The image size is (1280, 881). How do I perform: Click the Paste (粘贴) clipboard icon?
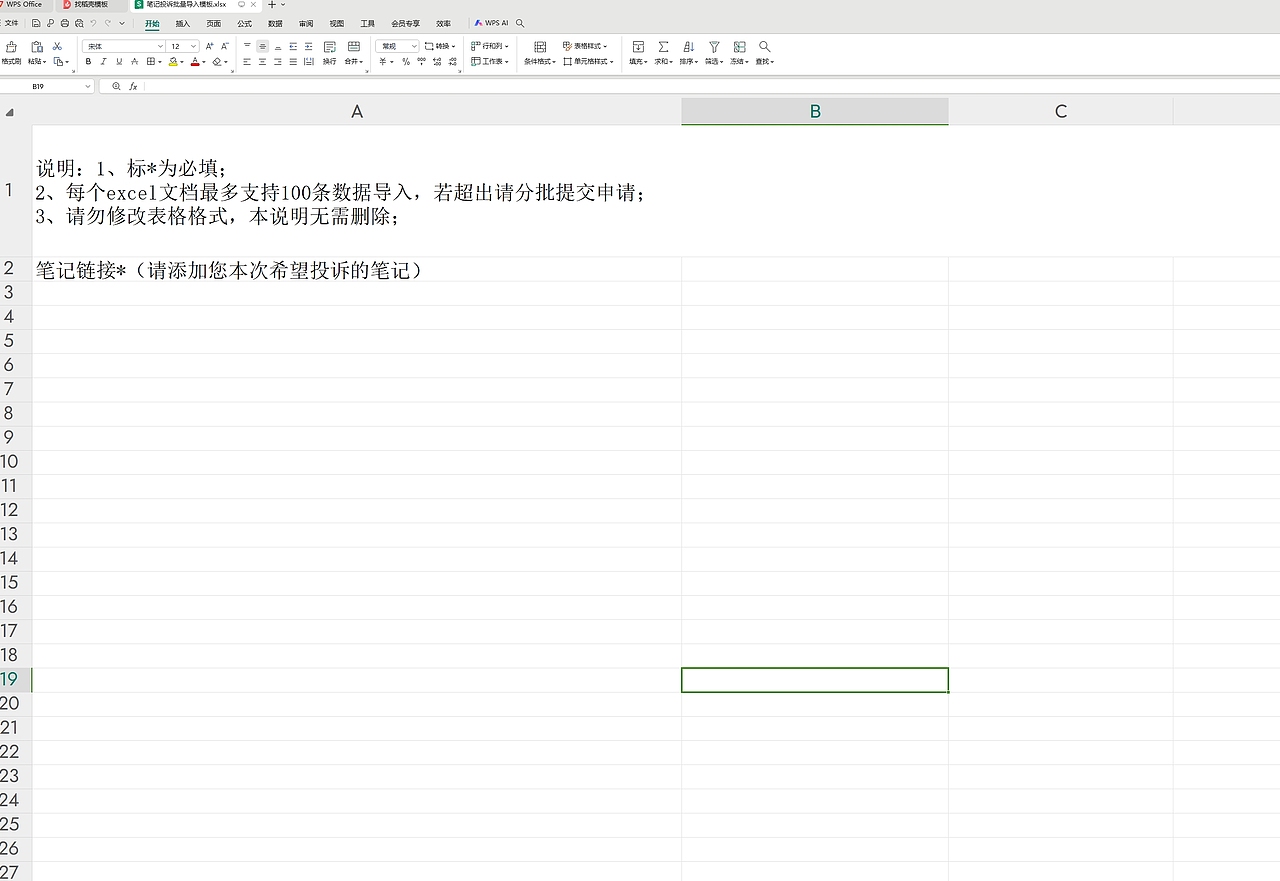(x=37, y=47)
